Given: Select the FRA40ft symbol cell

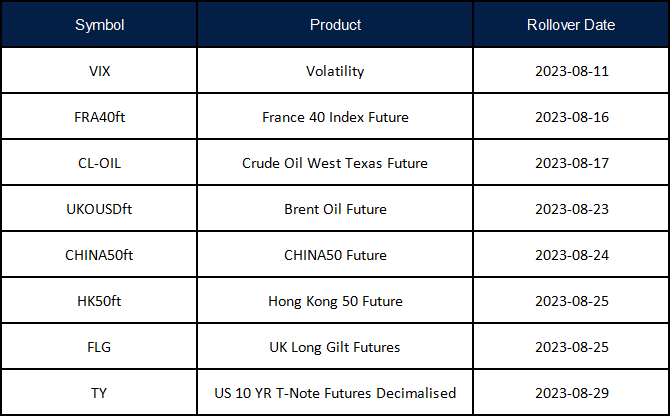Looking at the screenshot, I should coord(99,117).
